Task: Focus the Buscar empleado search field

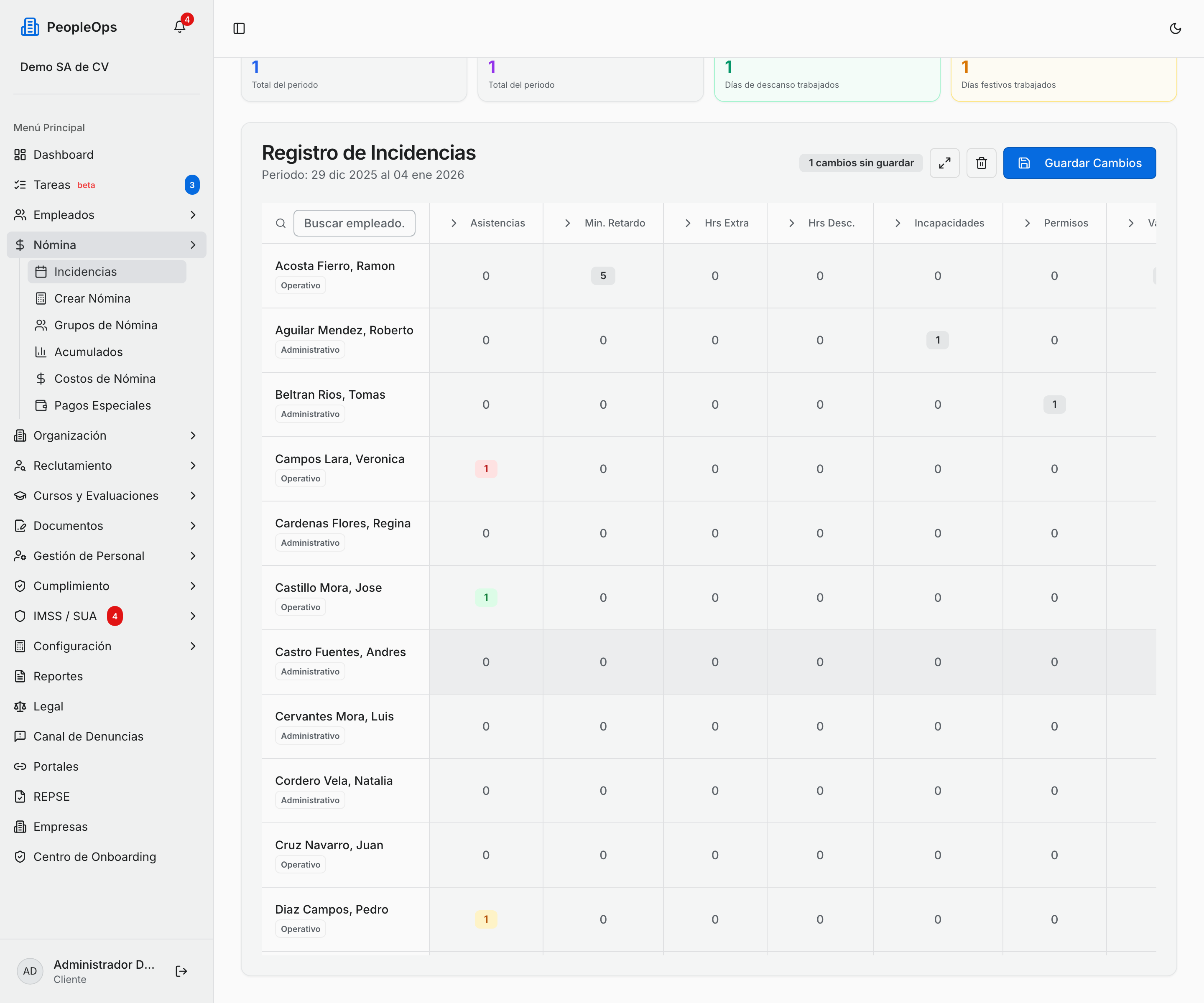Action: click(x=355, y=223)
